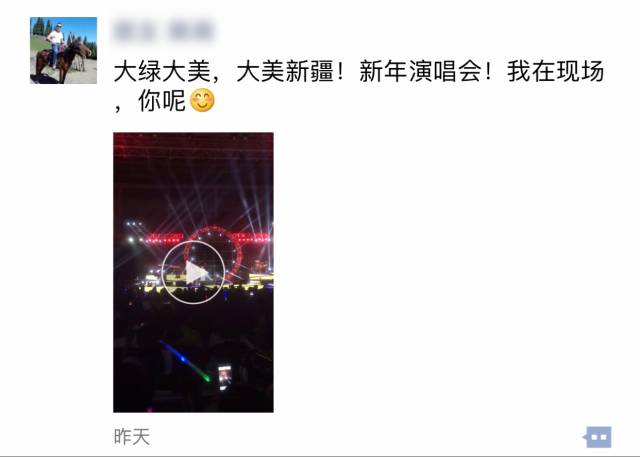Open the blurred username above the post
This screenshot has height=457, width=640.
pyautogui.click(x=164, y=31)
